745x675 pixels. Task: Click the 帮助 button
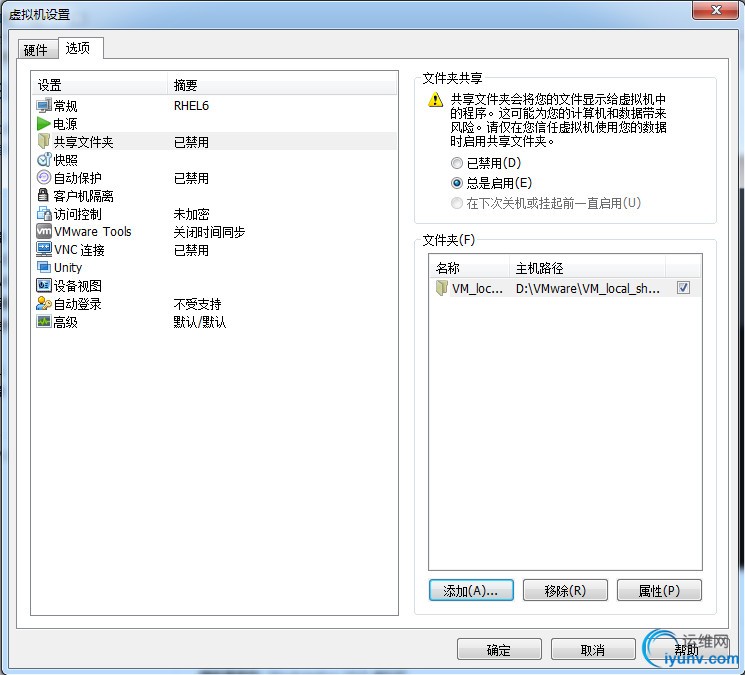pyautogui.click(x=687, y=649)
